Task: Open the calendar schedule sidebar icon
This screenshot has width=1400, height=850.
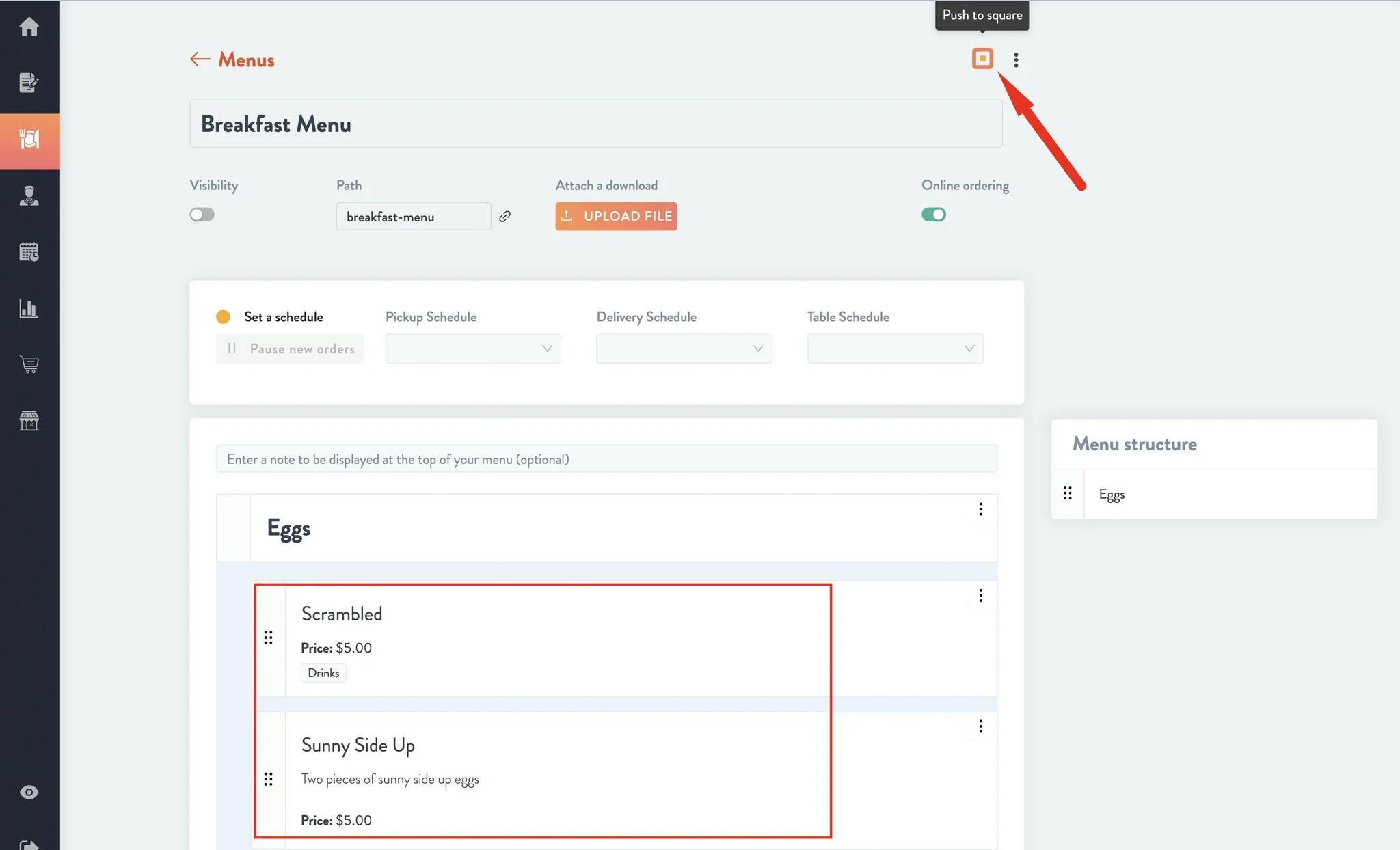Action: click(x=29, y=252)
